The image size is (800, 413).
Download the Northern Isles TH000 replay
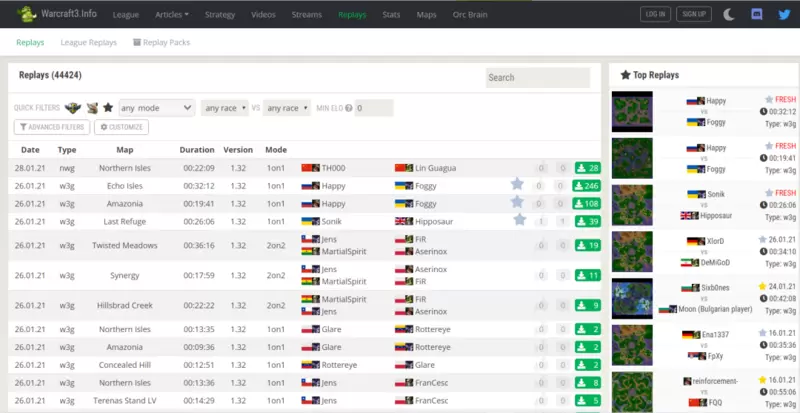(587, 168)
